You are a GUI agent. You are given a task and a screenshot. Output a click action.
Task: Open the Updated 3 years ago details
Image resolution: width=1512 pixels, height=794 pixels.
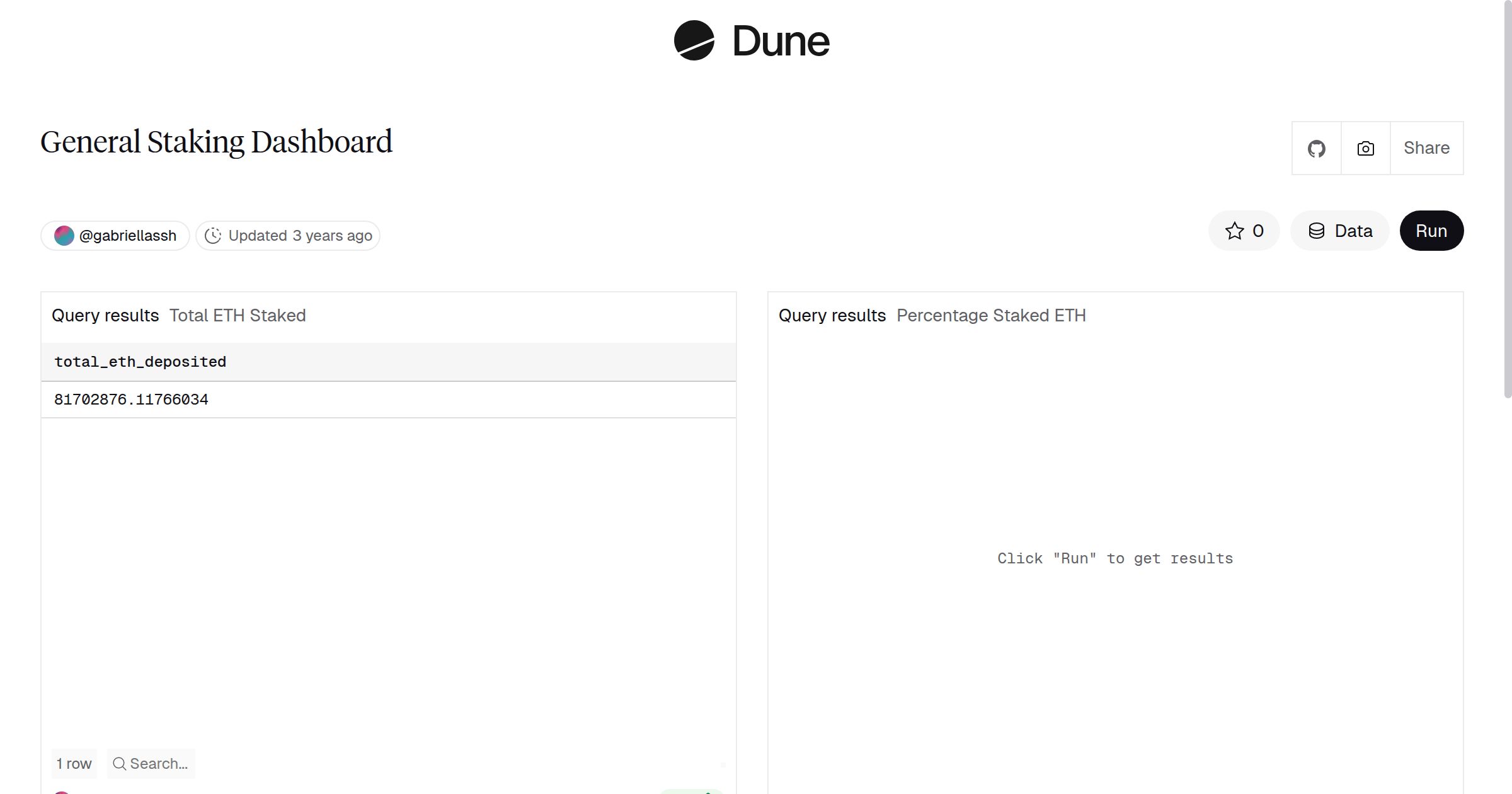[x=288, y=235]
